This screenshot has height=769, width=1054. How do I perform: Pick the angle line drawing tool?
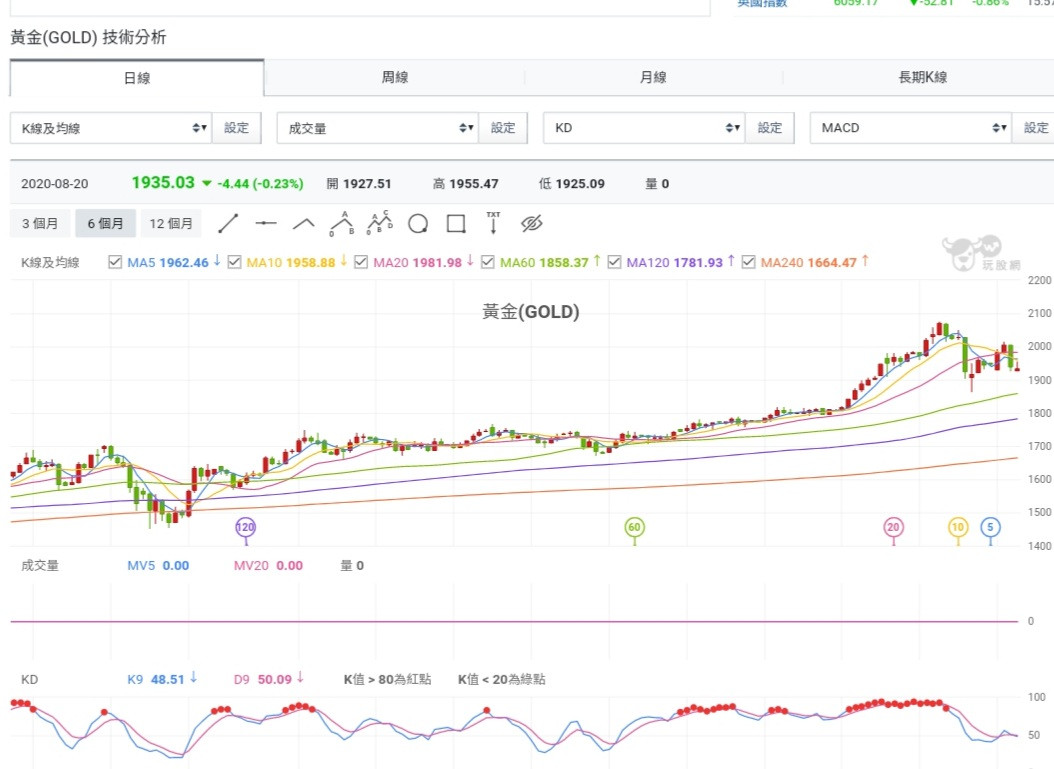pyautogui.click(x=304, y=223)
